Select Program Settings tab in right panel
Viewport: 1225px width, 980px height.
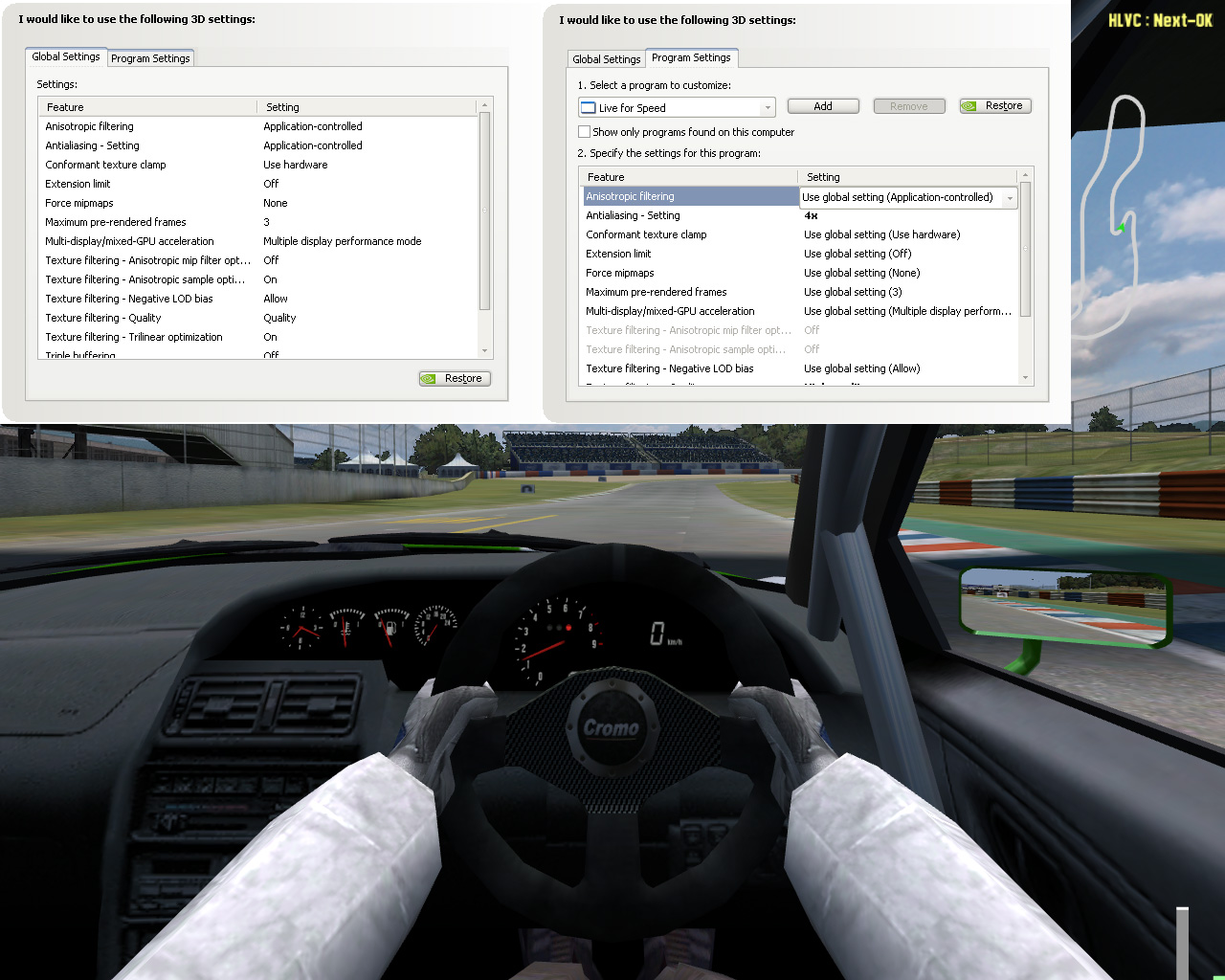(691, 57)
